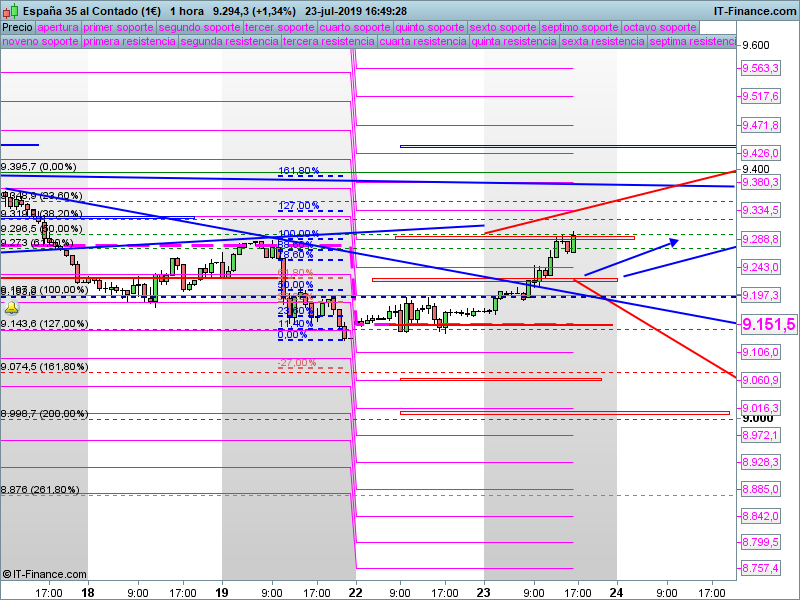800x600 pixels.
Task: Click the 9.074,5 (161,80%) Fibonacci label
Action: pyautogui.click(x=44, y=367)
